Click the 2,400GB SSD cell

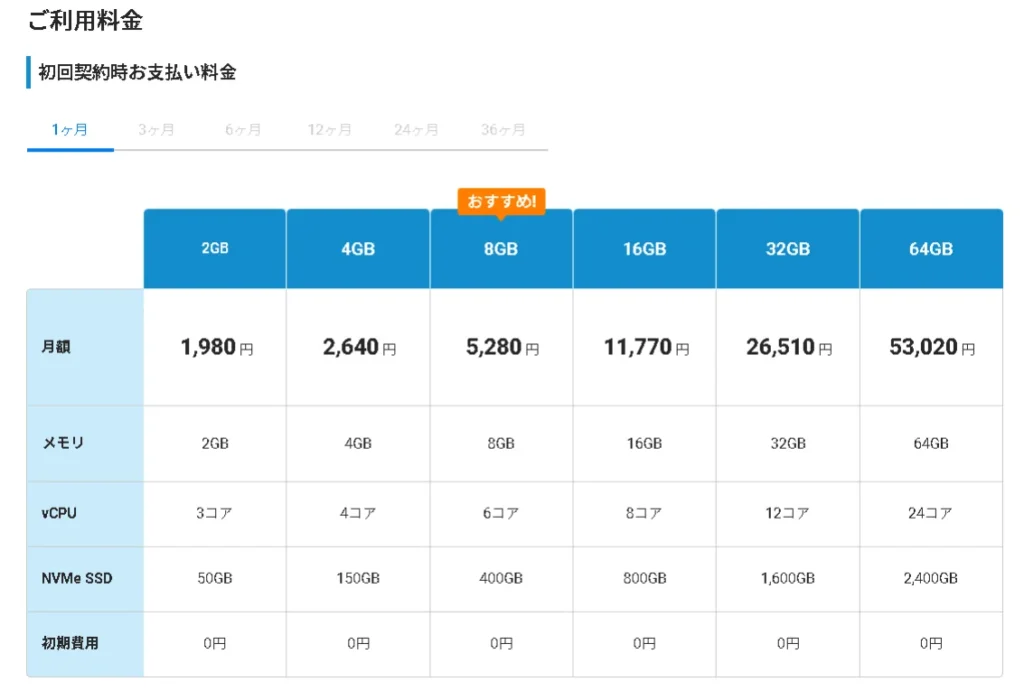click(931, 578)
